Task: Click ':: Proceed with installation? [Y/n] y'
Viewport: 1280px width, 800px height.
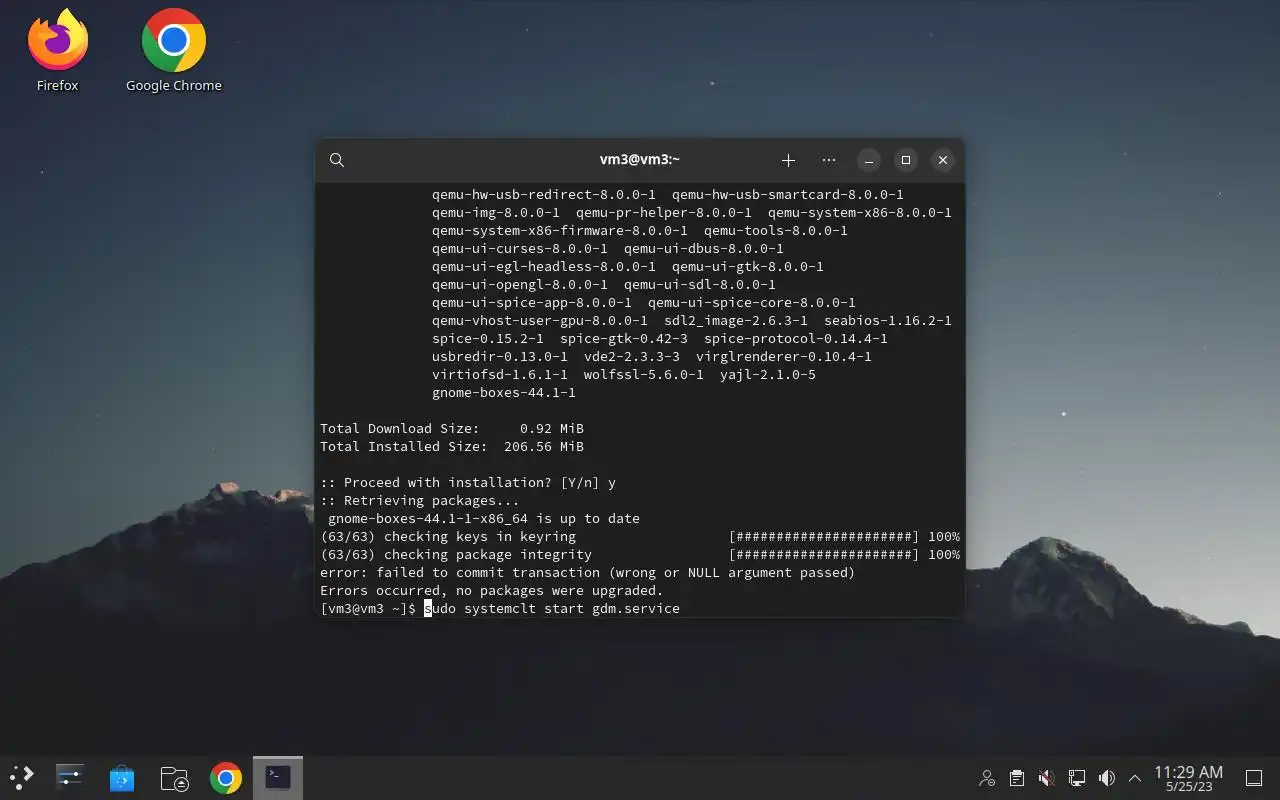Action: point(468,482)
